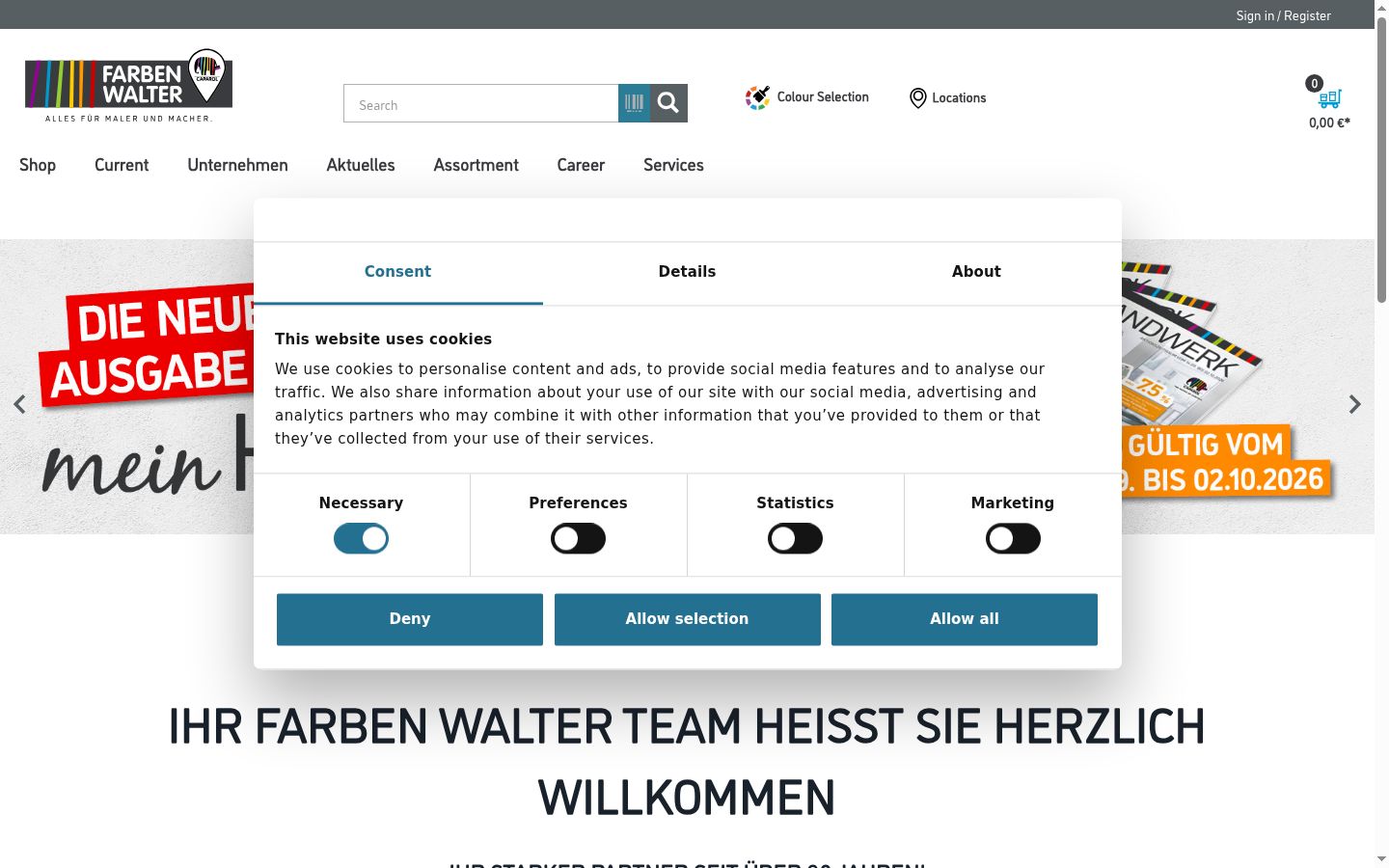The image size is (1389, 868).
Task: Go to previous banner slide arrow
Action: point(19,404)
